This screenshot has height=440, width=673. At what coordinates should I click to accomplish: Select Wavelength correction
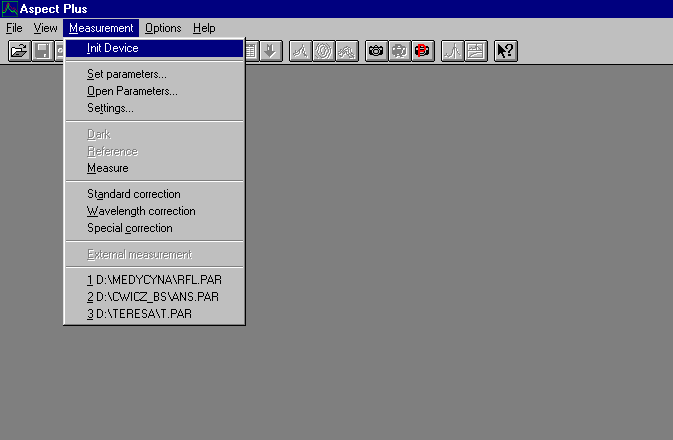coord(141,211)
